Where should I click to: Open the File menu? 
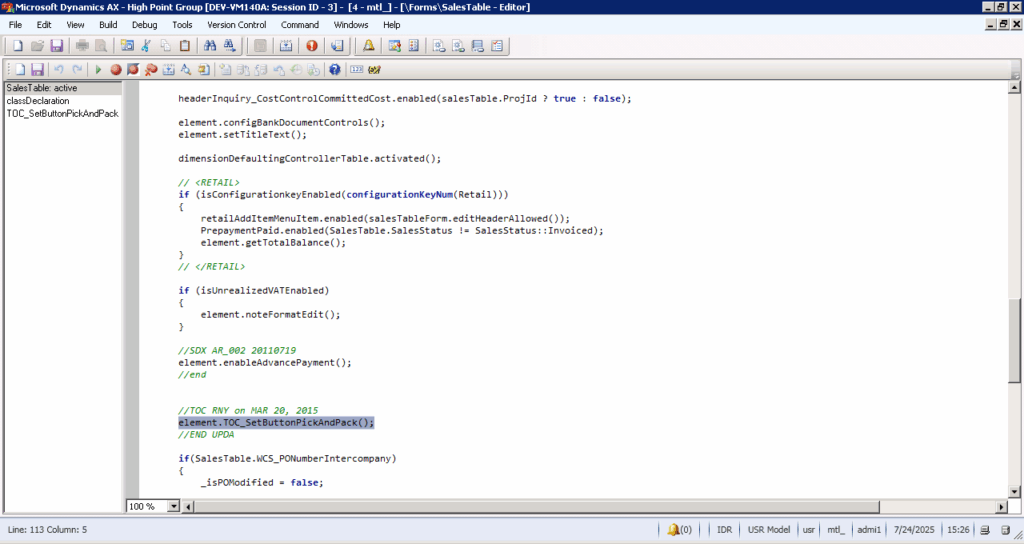(x=15, y=25)
